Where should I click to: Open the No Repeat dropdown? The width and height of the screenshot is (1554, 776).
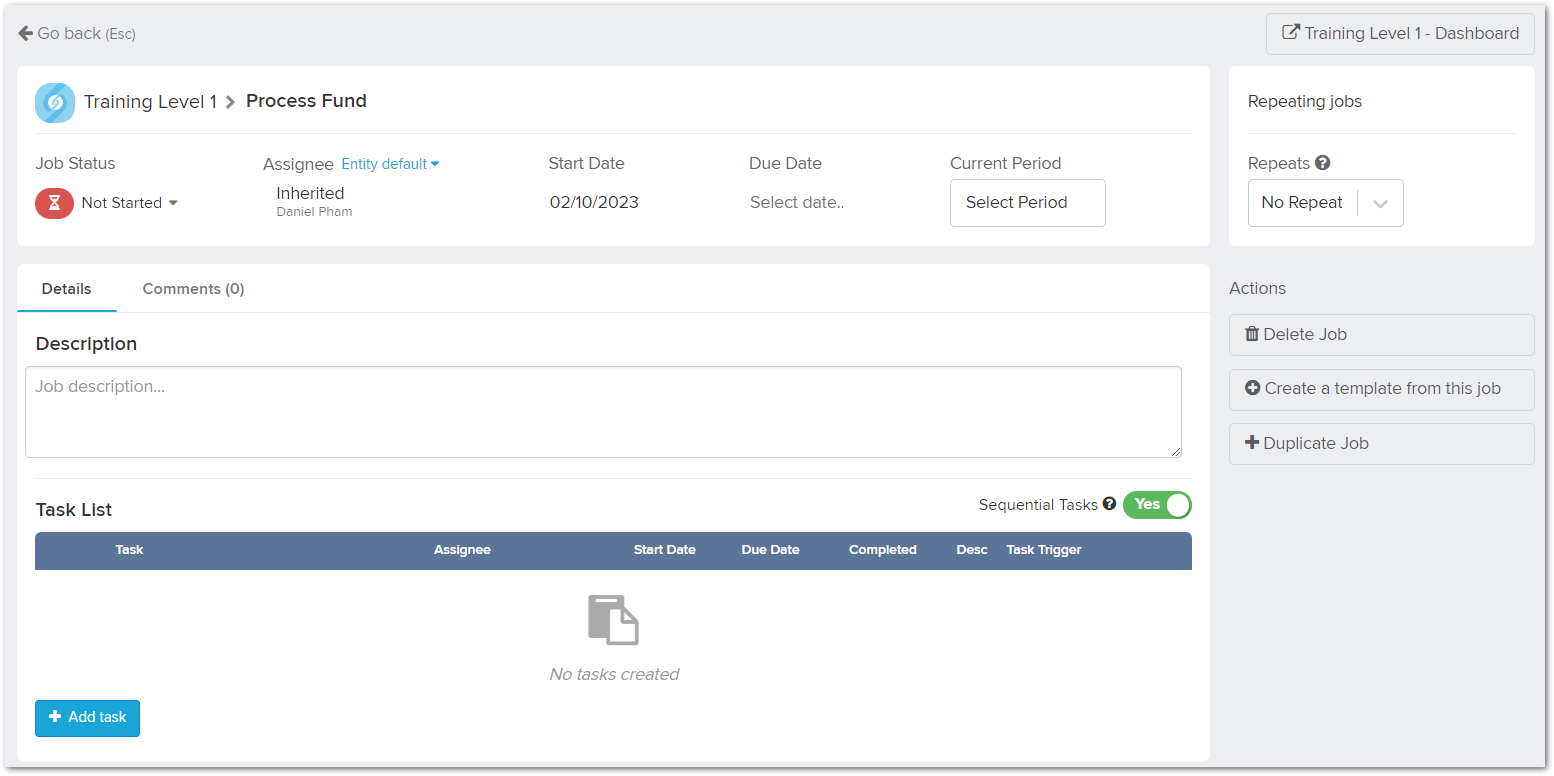(x=1325, y=203)
